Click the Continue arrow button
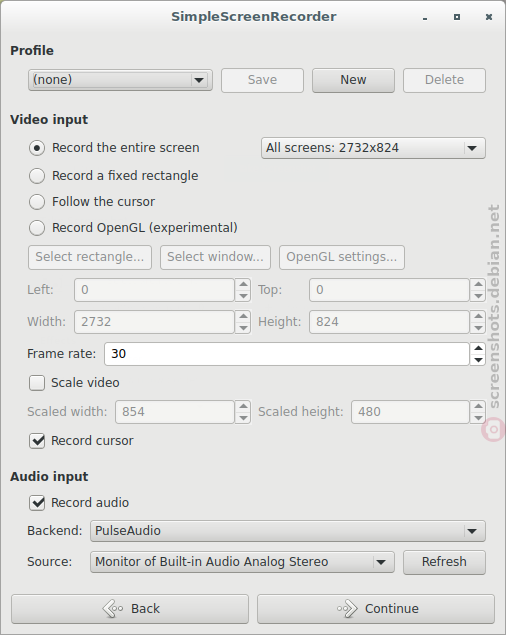506x635 pixels. [x=376, y=609]
